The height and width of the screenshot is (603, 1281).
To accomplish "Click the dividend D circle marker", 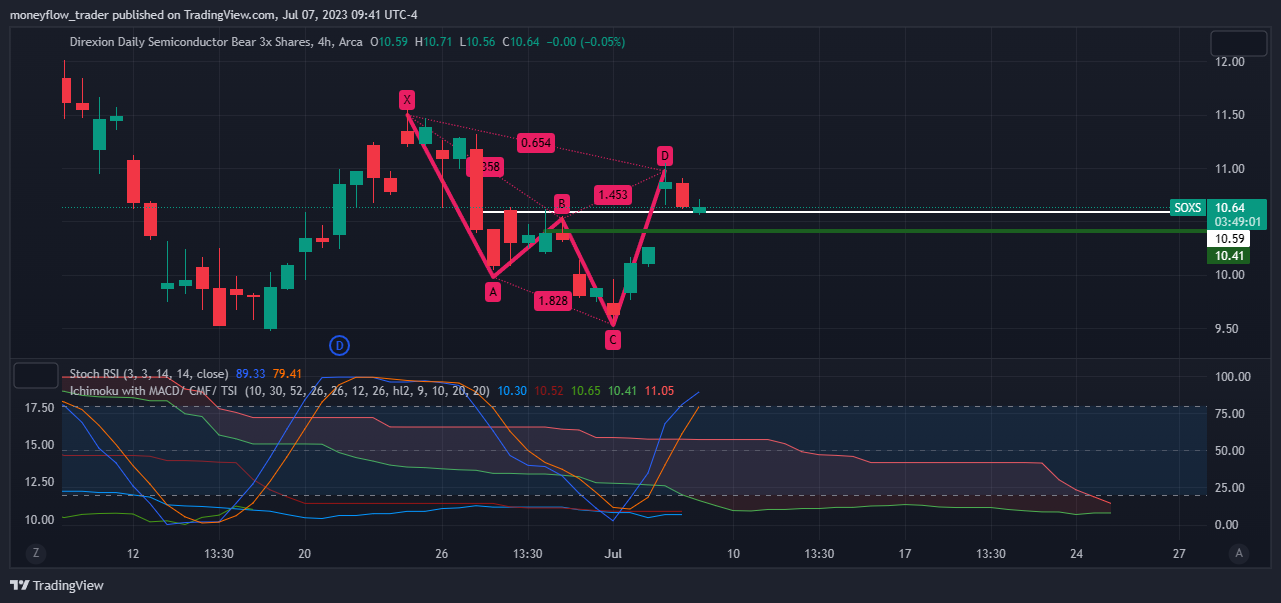I will click(339, 346).
